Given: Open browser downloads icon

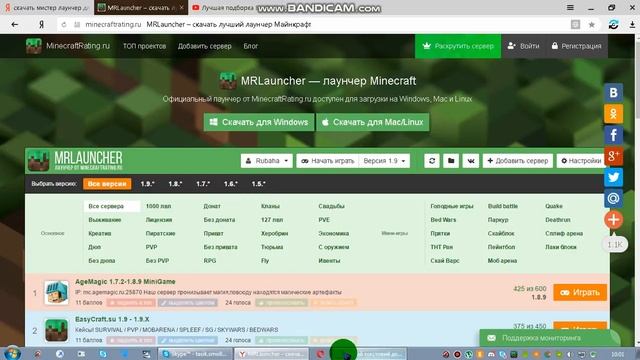Looking at the screenshot, I should 632,24.
